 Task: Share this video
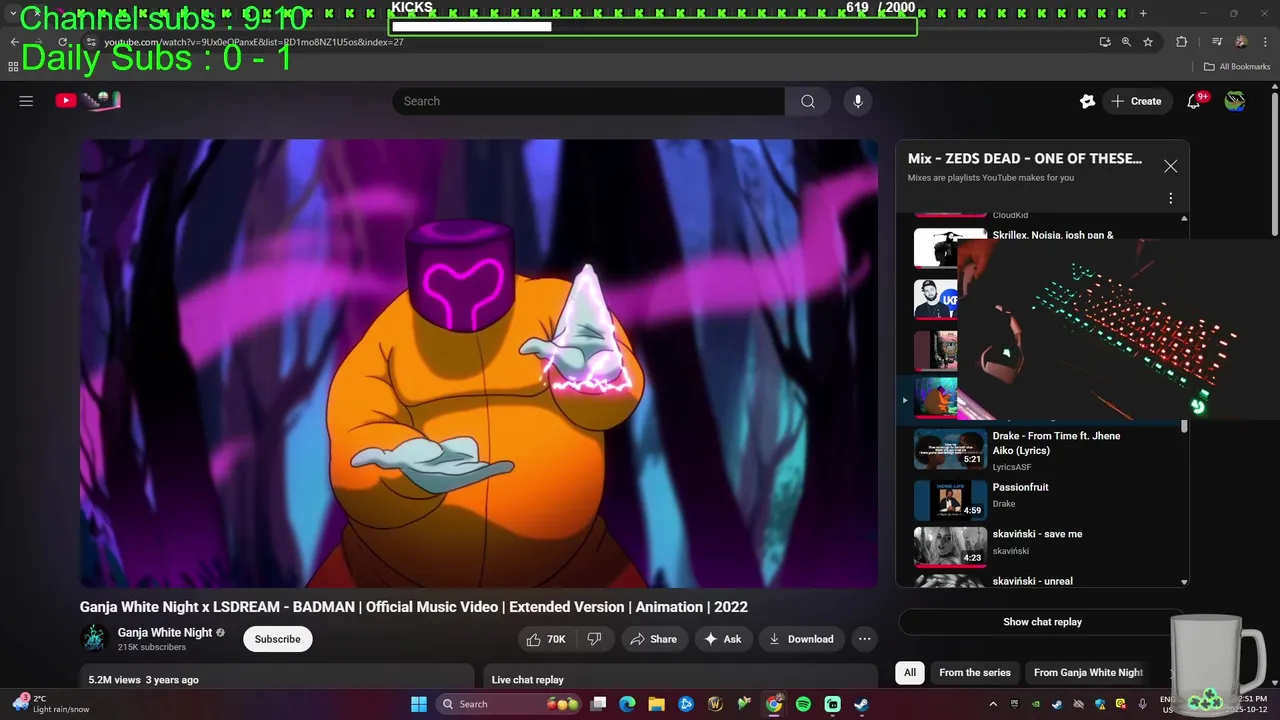(654, 639)
